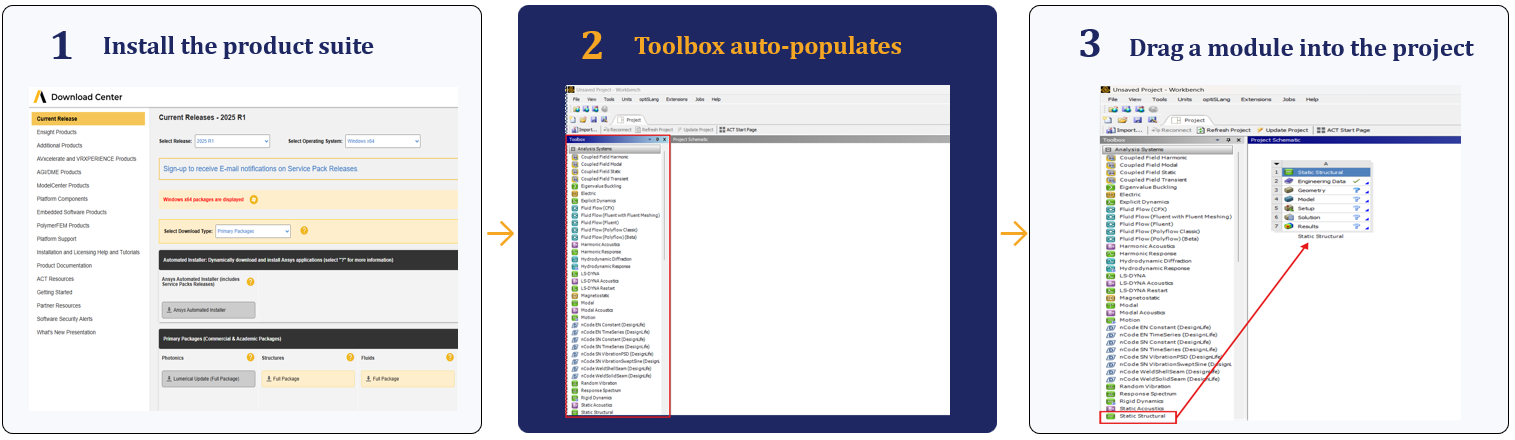
Task: Click the help icon beside Structures heading
Action: (350, 357)
